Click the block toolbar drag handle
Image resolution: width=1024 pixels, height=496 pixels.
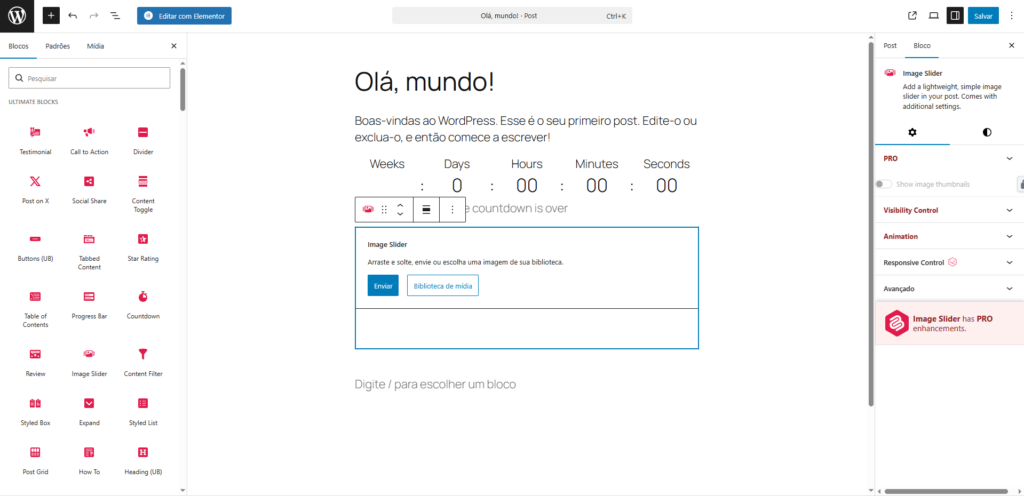point(384,209)
